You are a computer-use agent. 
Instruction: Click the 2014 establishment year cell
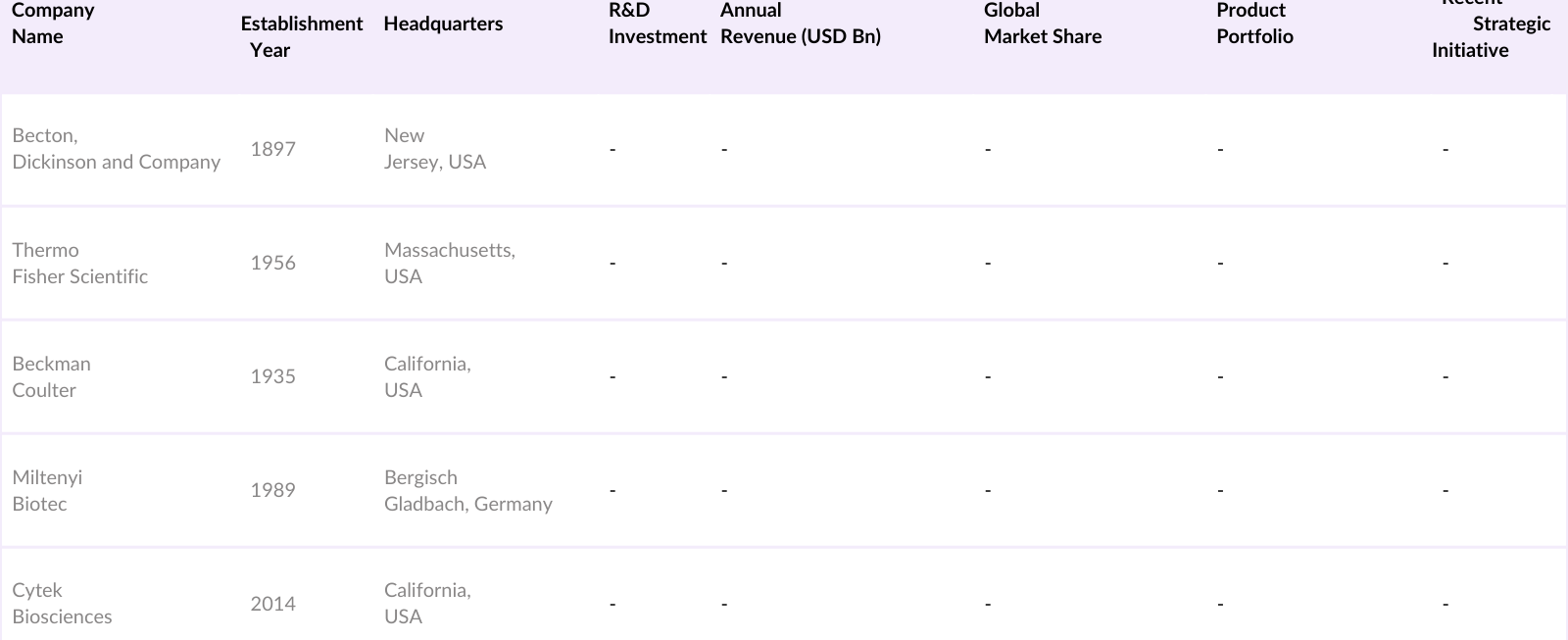click(272, 604)
